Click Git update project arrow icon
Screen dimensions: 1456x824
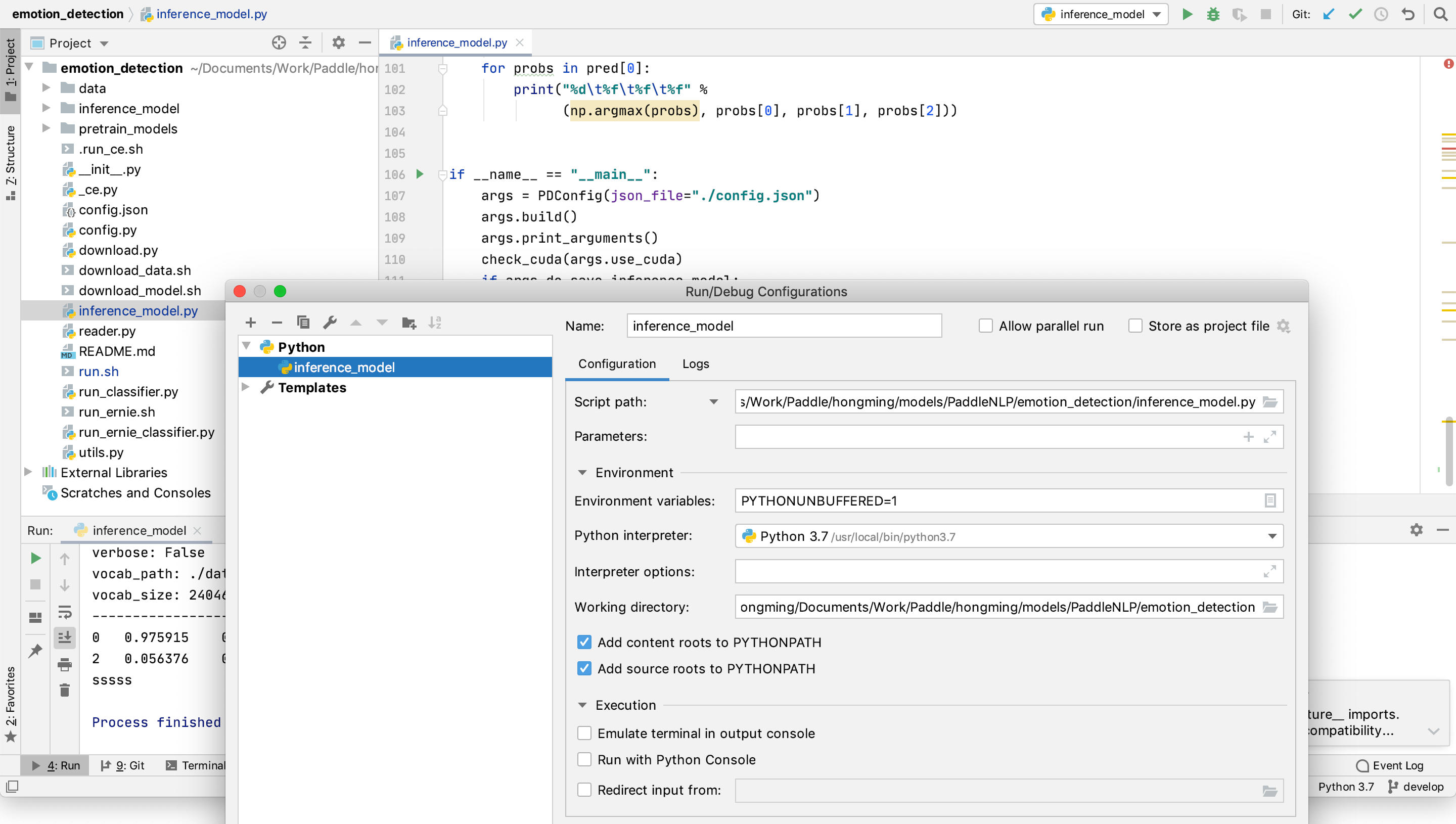[x=1328, y=14]
